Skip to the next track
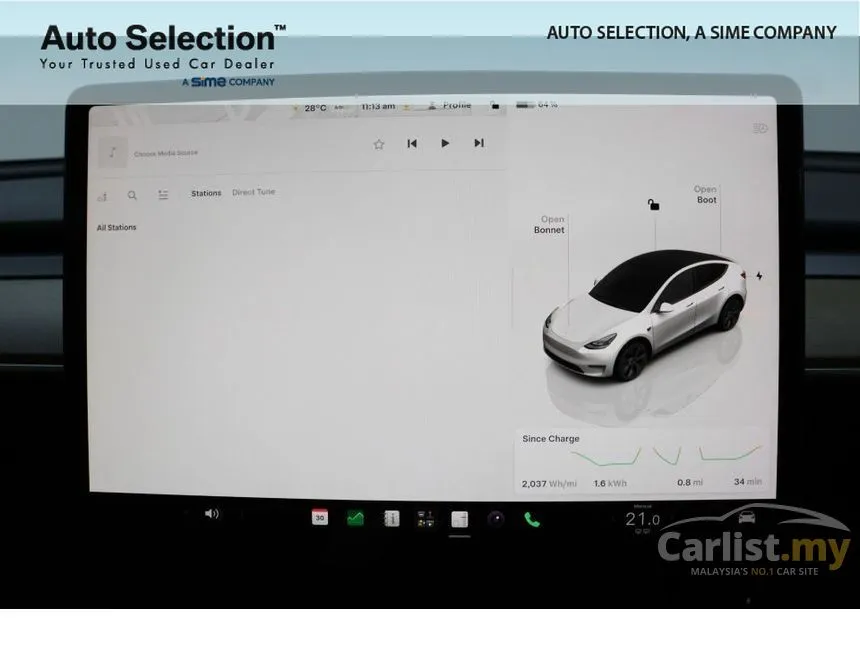The width and height of the screenshot is (860, 645). click(479, 143)
